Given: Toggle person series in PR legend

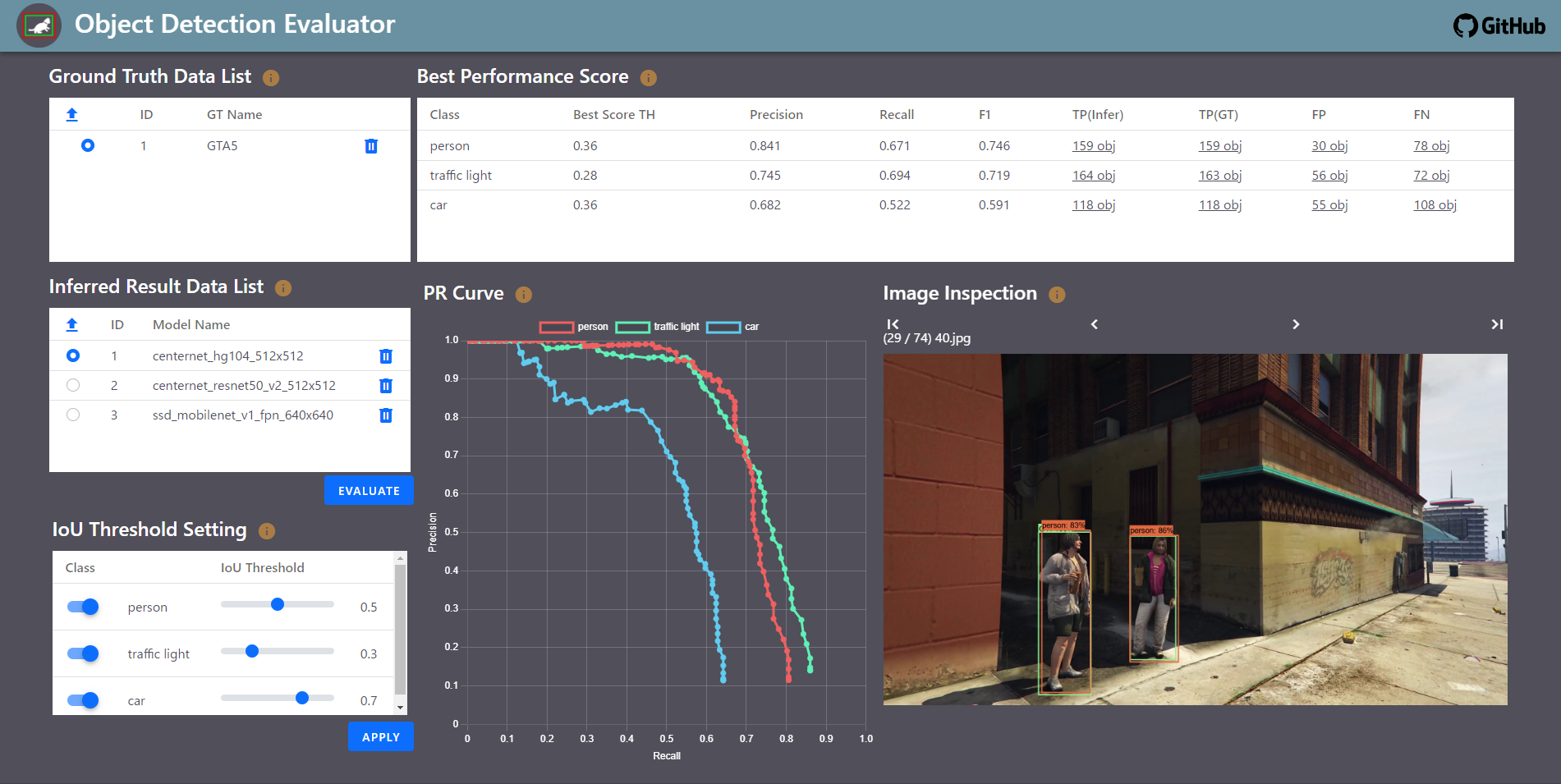Looking at the screenshot, I should click(x=574, y=327).
